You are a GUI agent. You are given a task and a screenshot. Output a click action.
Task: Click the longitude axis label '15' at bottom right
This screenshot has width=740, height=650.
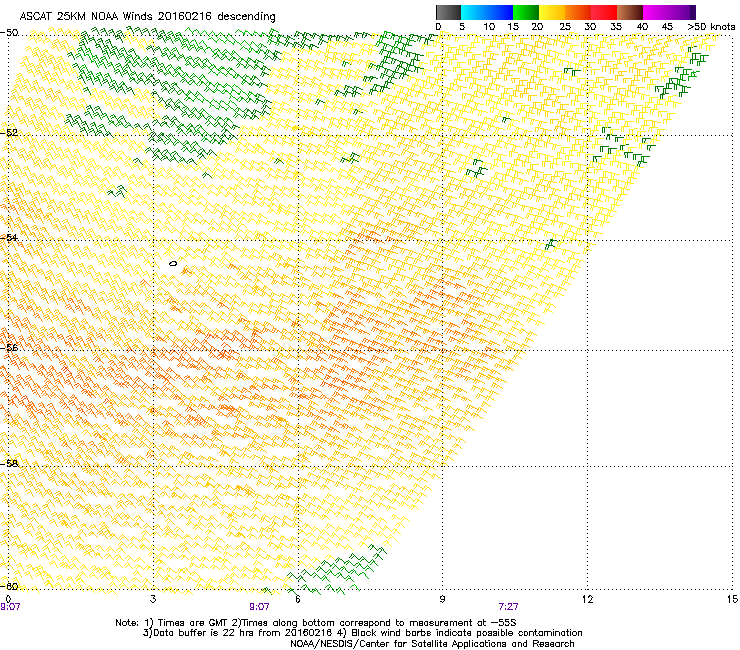732,599
